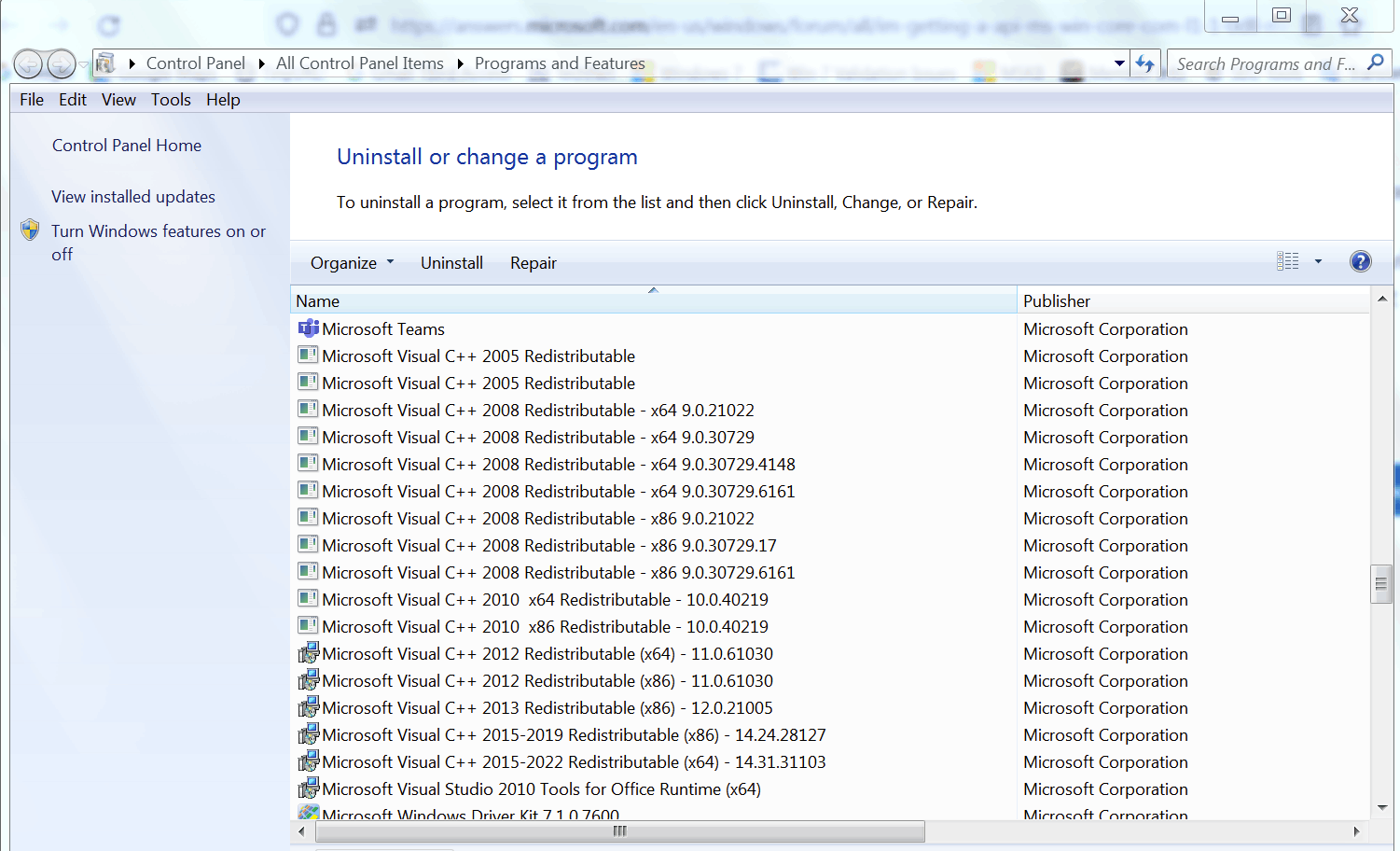Open recent pages dropdown next to Forward
Image resolution: width=1400 pixels, height=851 pixels.
[84, 64]
